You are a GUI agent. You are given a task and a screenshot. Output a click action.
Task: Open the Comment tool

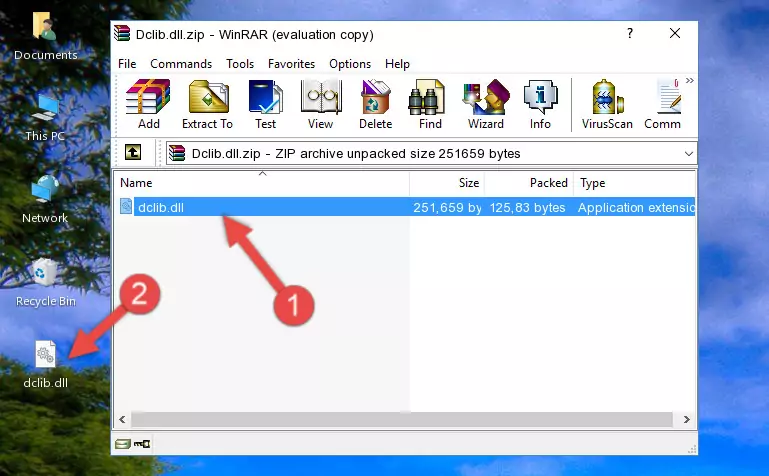(663, 104)
